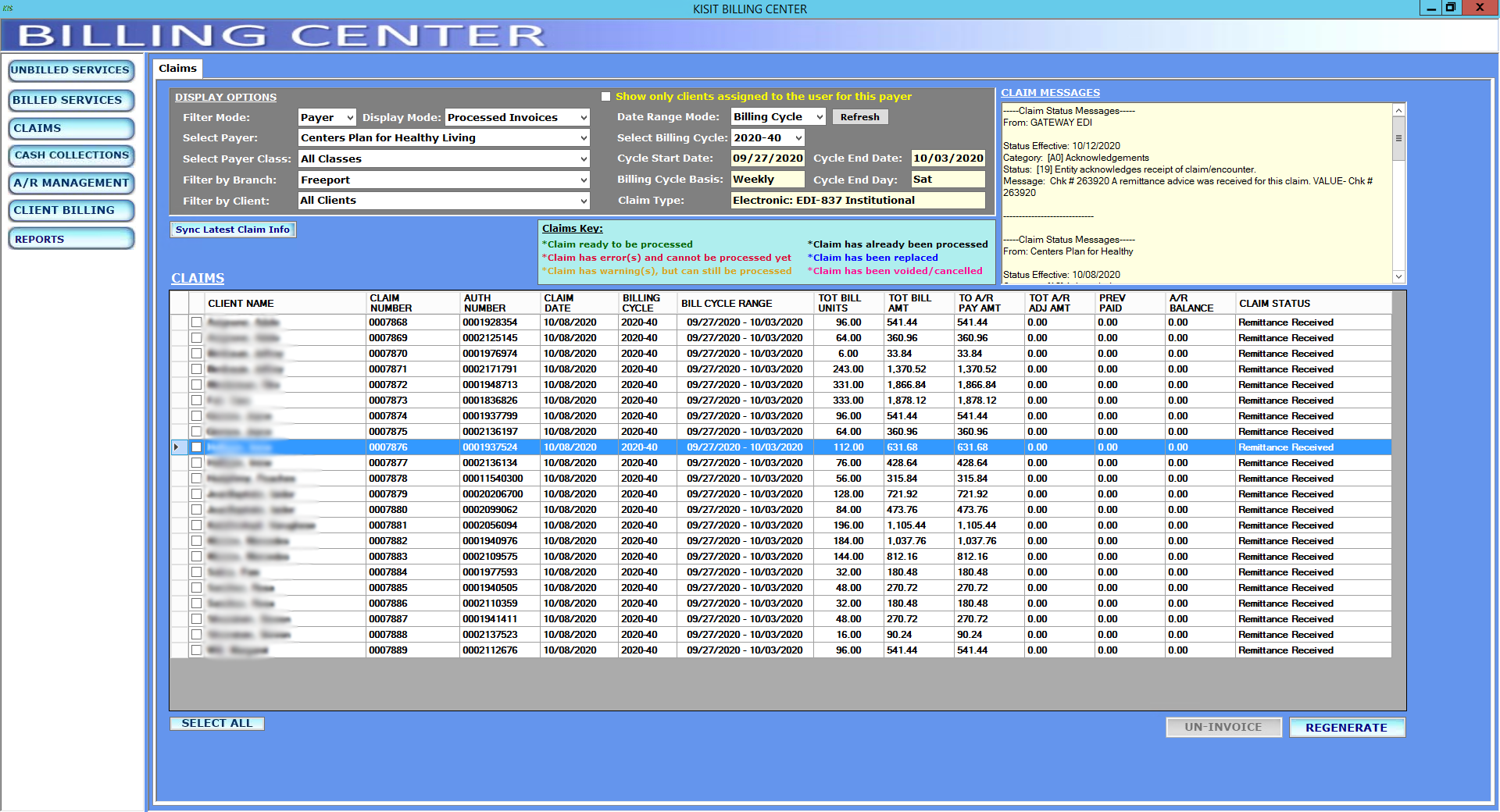Click the Client Name column header
Viewport: 1500px width, 812px height.
point(285,303)
